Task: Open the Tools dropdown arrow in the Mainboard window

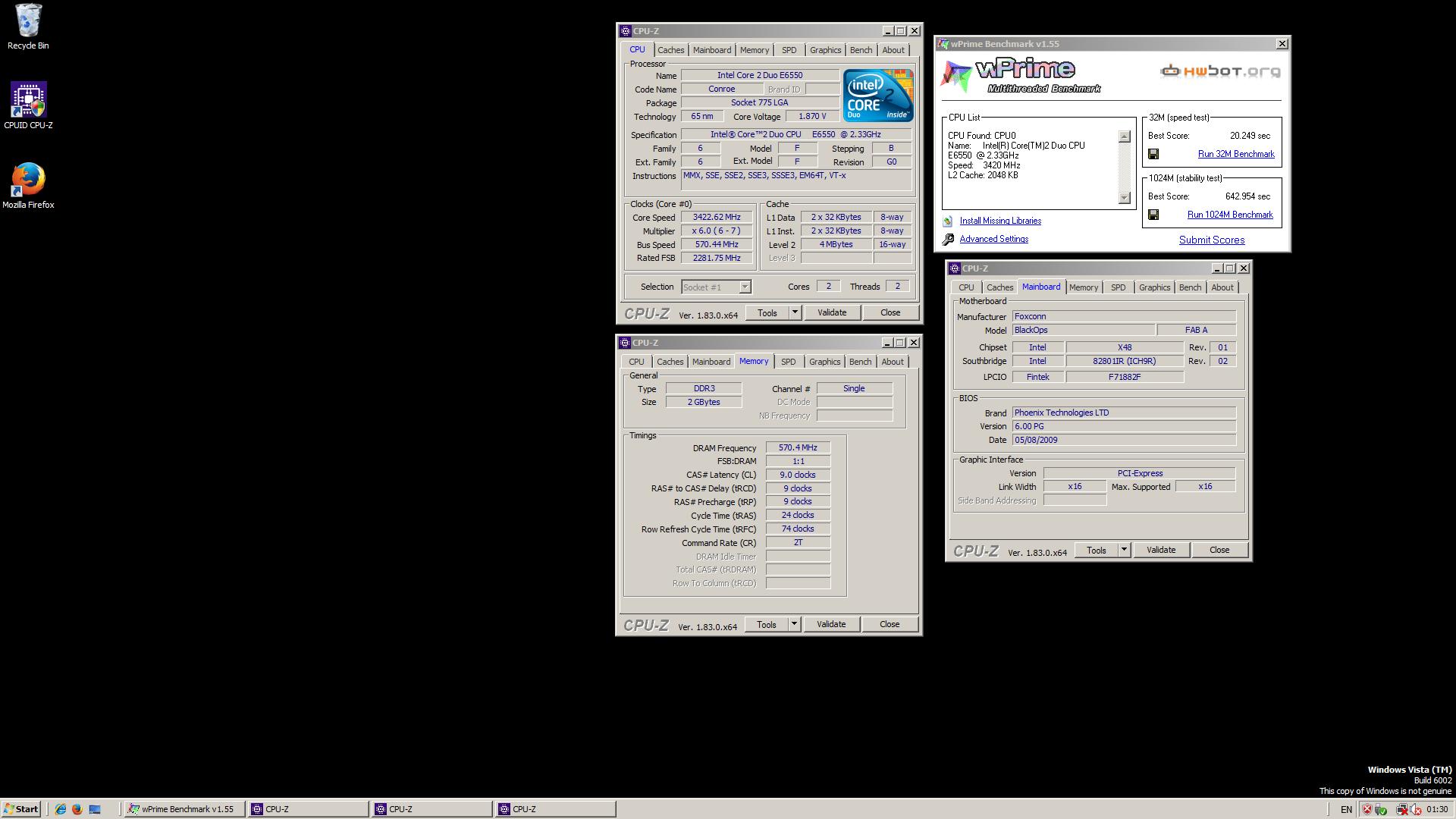Action: click(x=1123, y=550)
